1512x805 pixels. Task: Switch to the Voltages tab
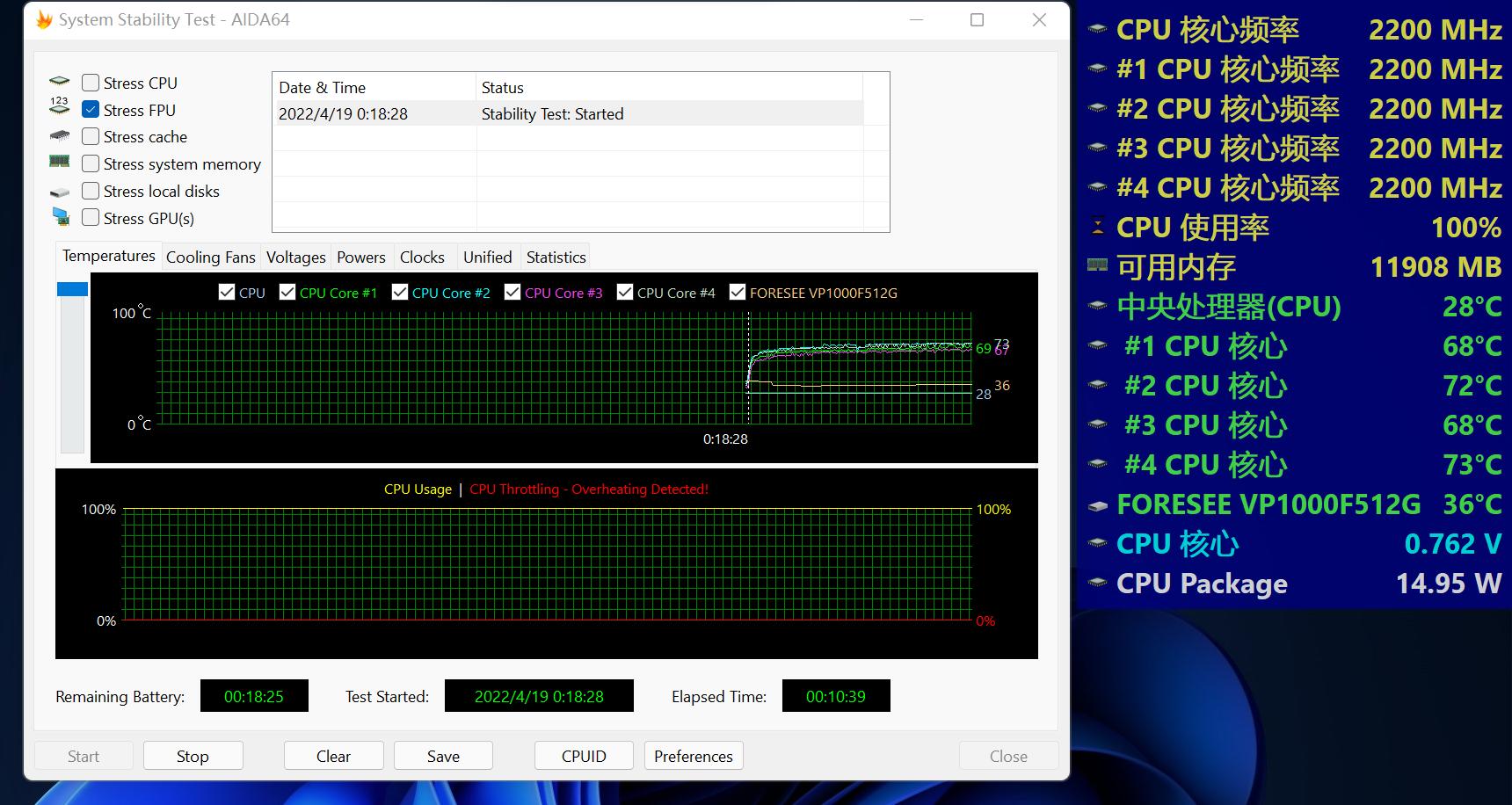tap(295, 257)
